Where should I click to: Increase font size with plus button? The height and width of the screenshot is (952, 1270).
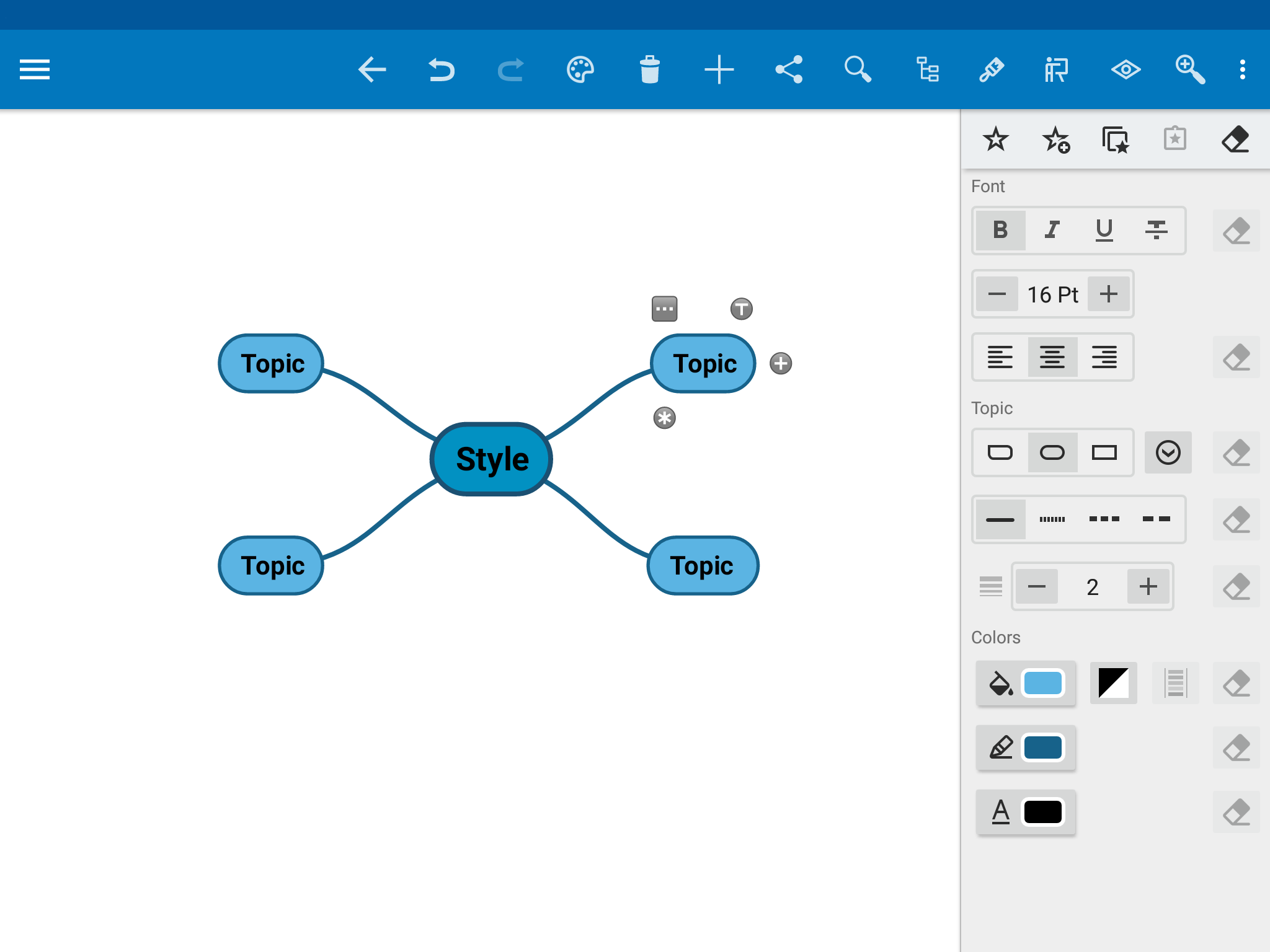[x=1109, y=294]
